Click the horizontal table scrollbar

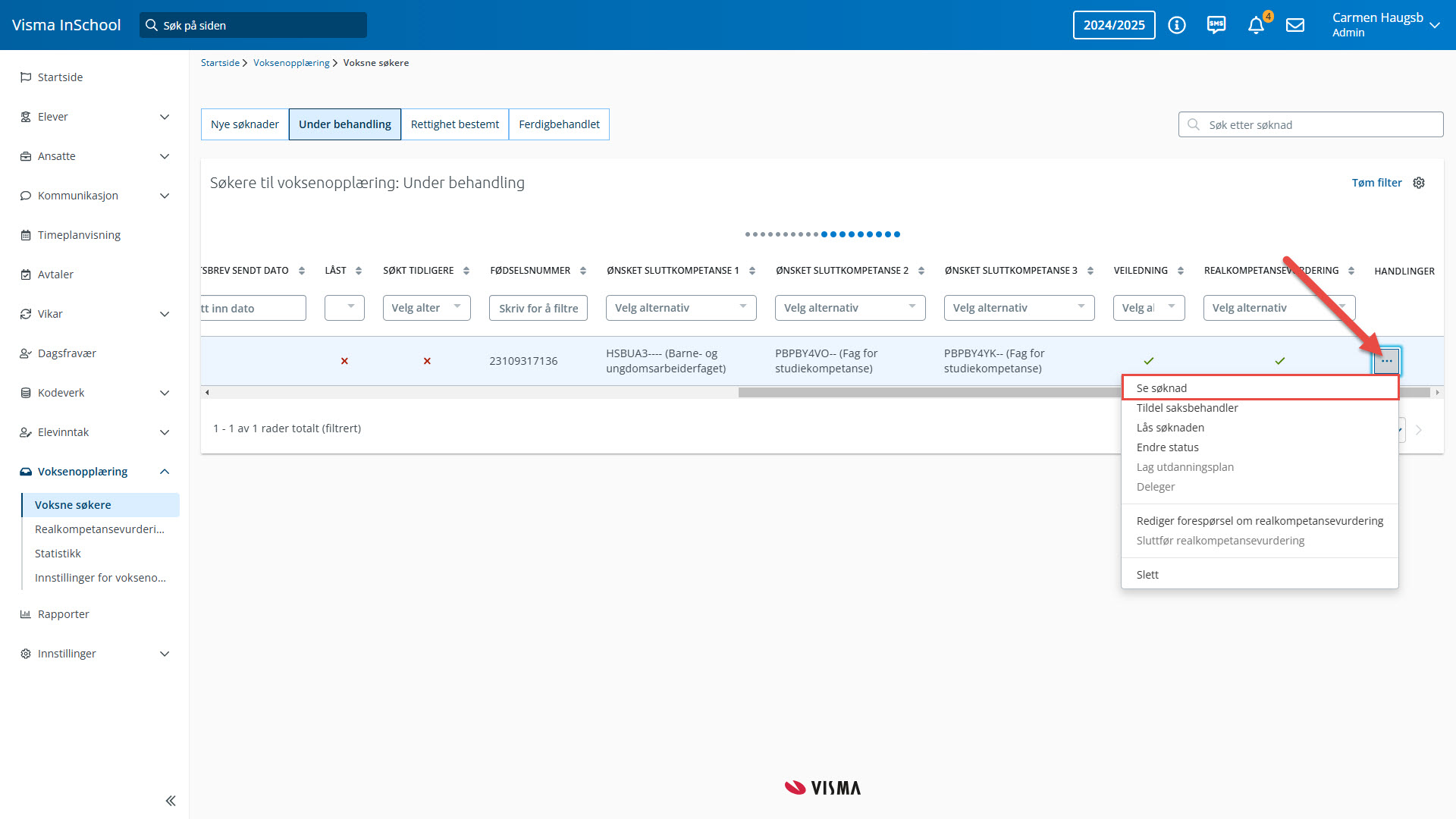(x=910, y=393)
